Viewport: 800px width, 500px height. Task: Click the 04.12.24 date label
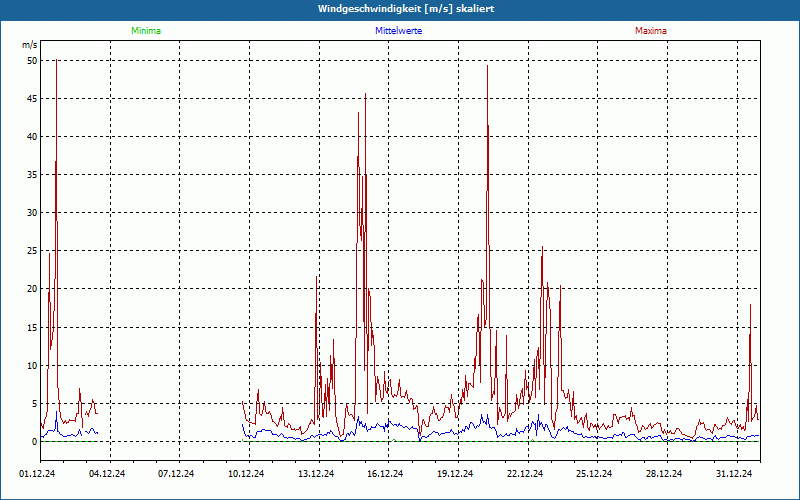[x=107, y=474]
